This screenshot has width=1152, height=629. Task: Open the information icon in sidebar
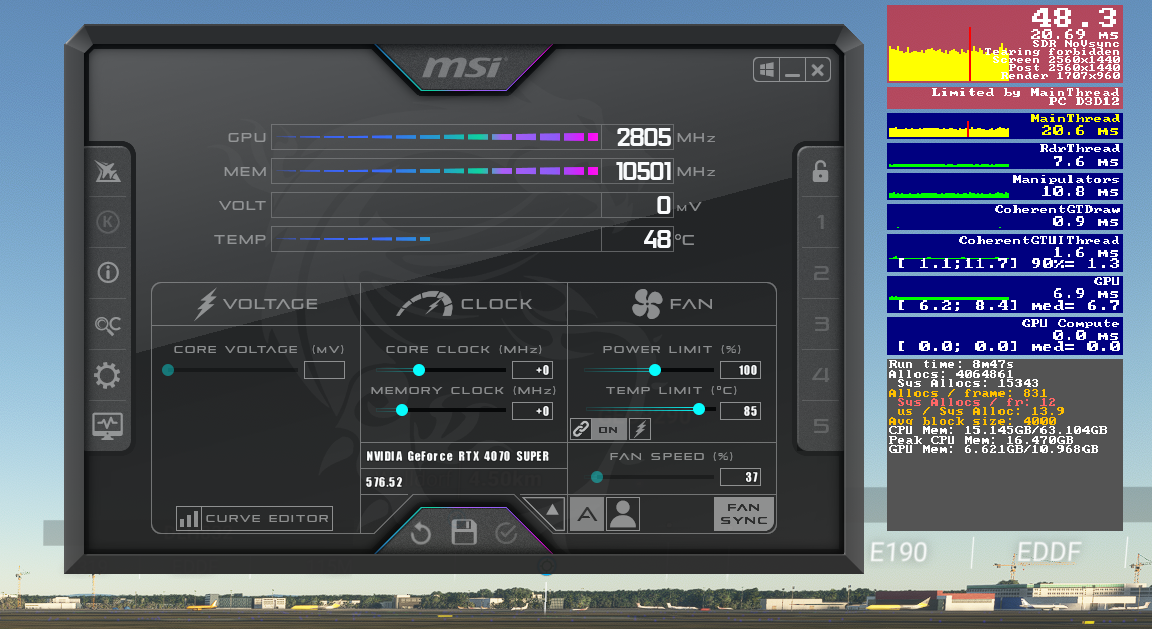tap(107, 273)
